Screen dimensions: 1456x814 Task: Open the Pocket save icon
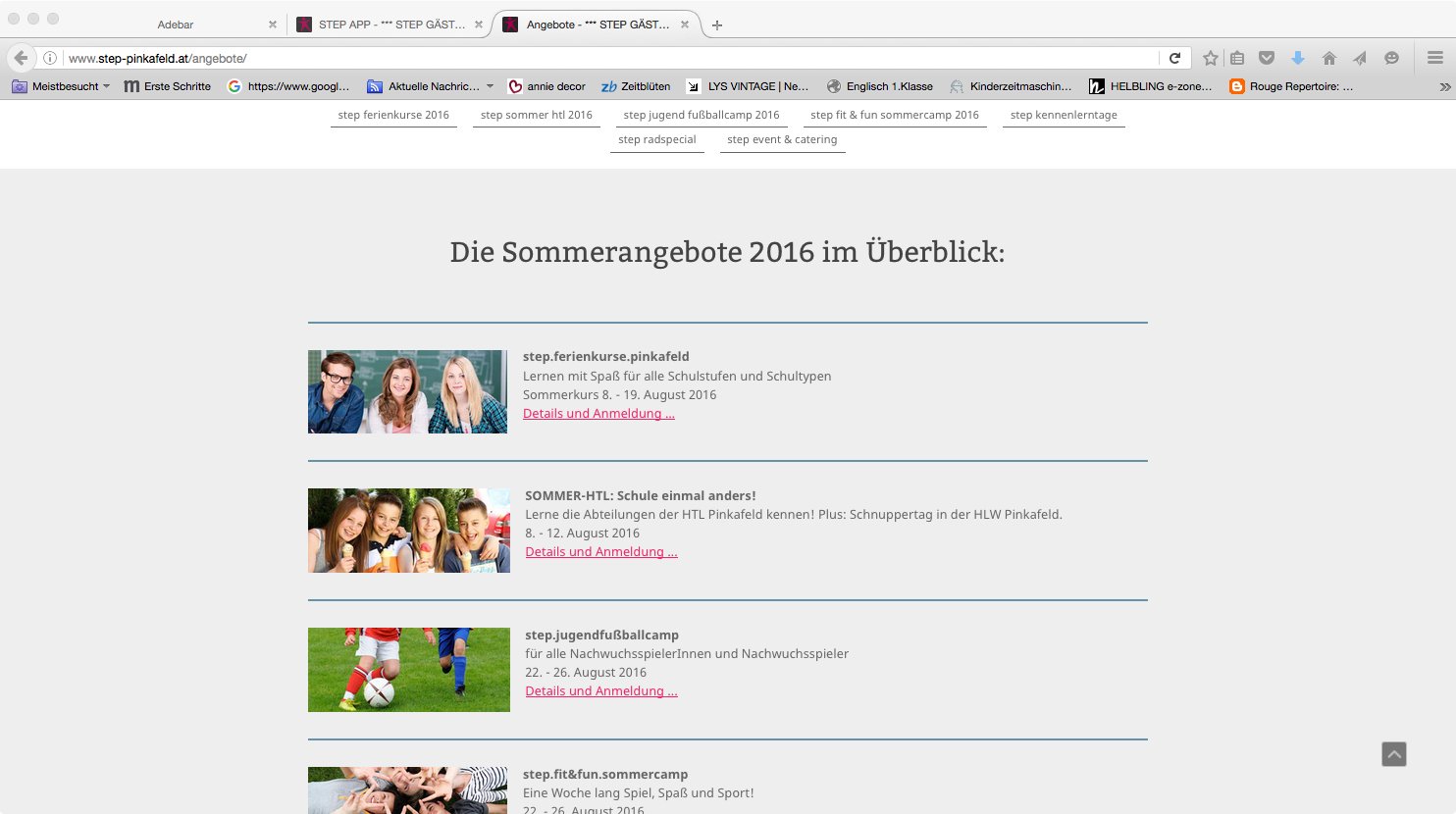(x=1267, y=58)
